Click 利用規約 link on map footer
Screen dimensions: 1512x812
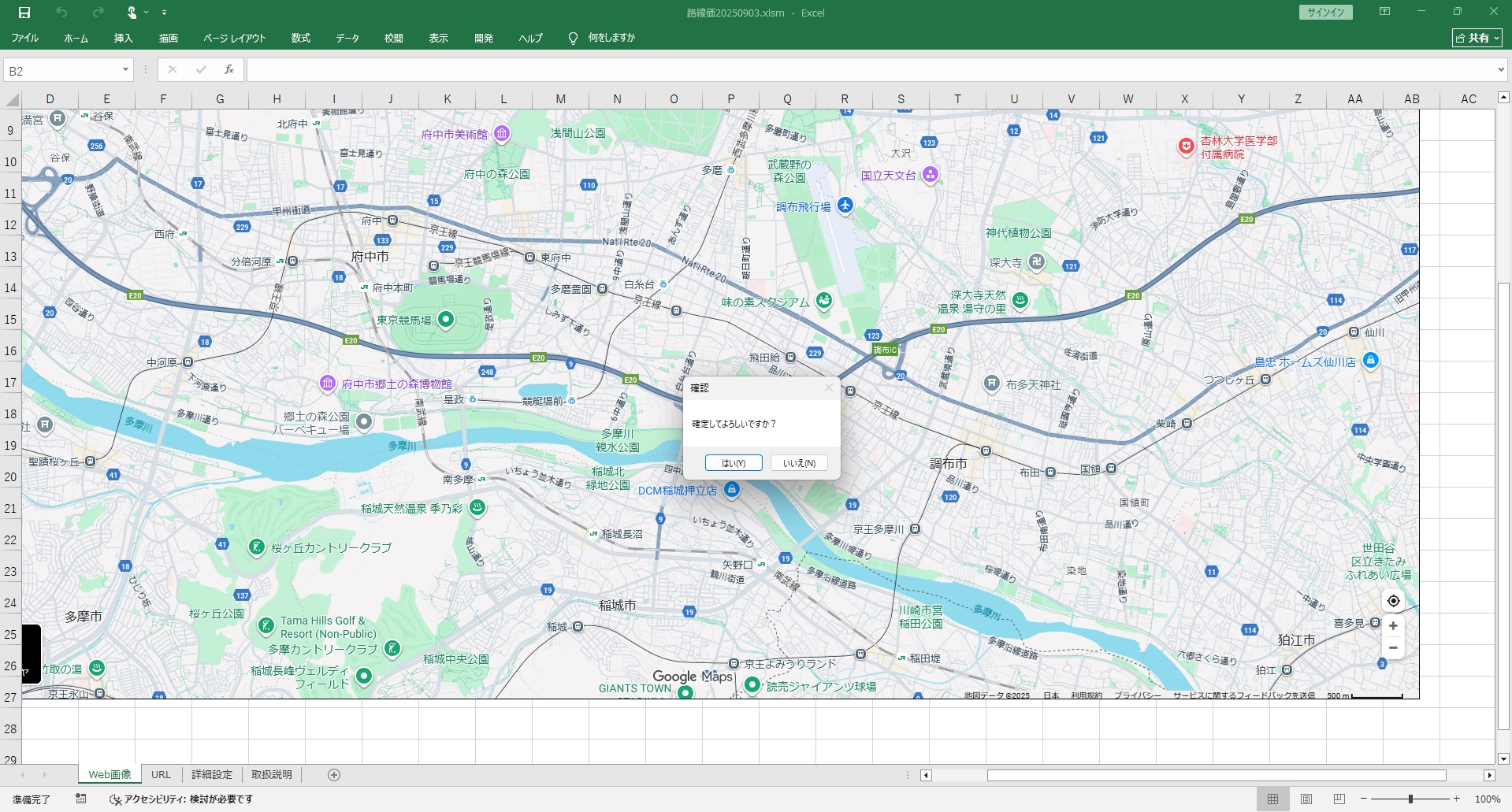(x=1087, y=695)
